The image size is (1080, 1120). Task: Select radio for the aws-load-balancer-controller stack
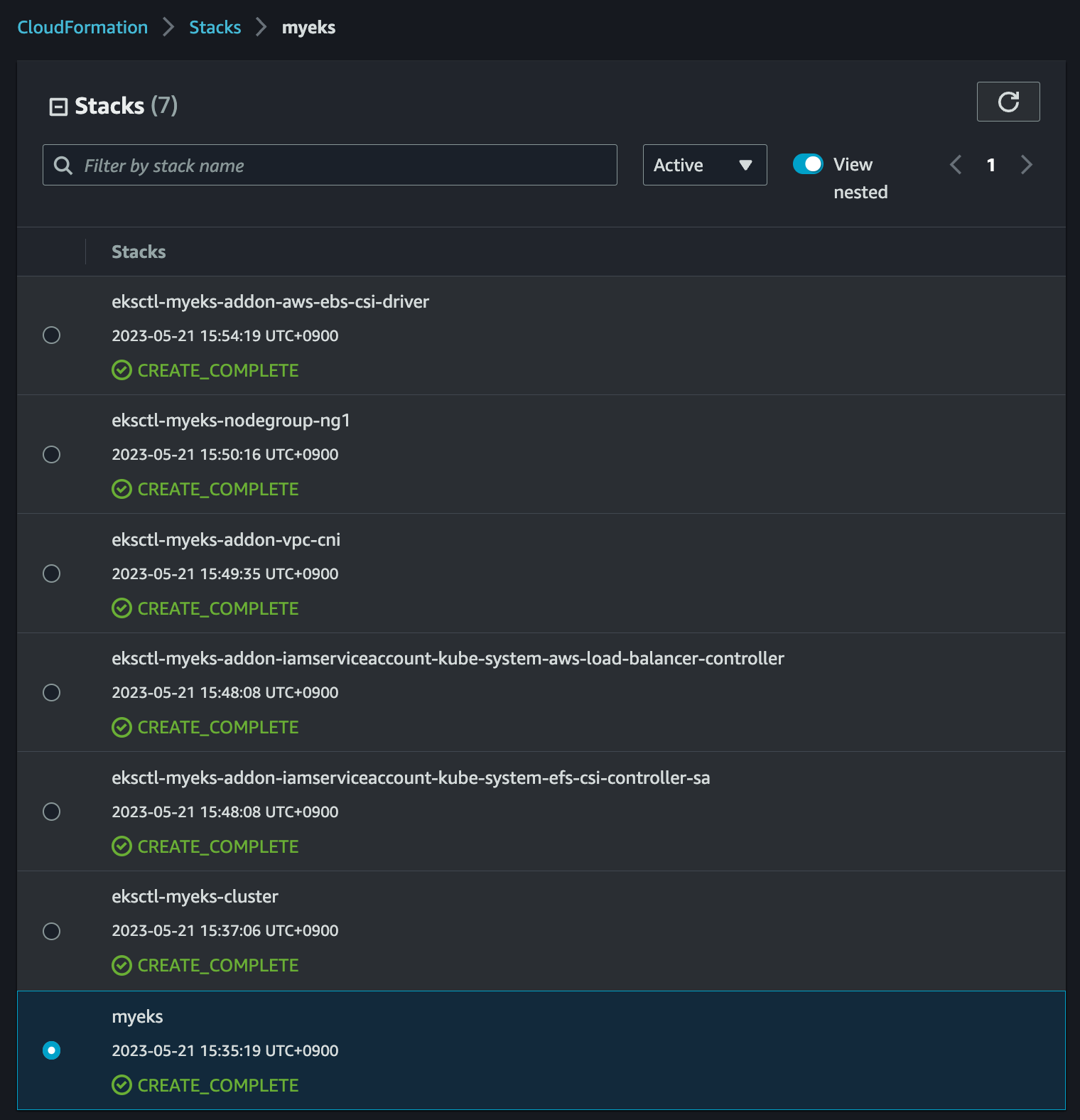tap(51, 692)
